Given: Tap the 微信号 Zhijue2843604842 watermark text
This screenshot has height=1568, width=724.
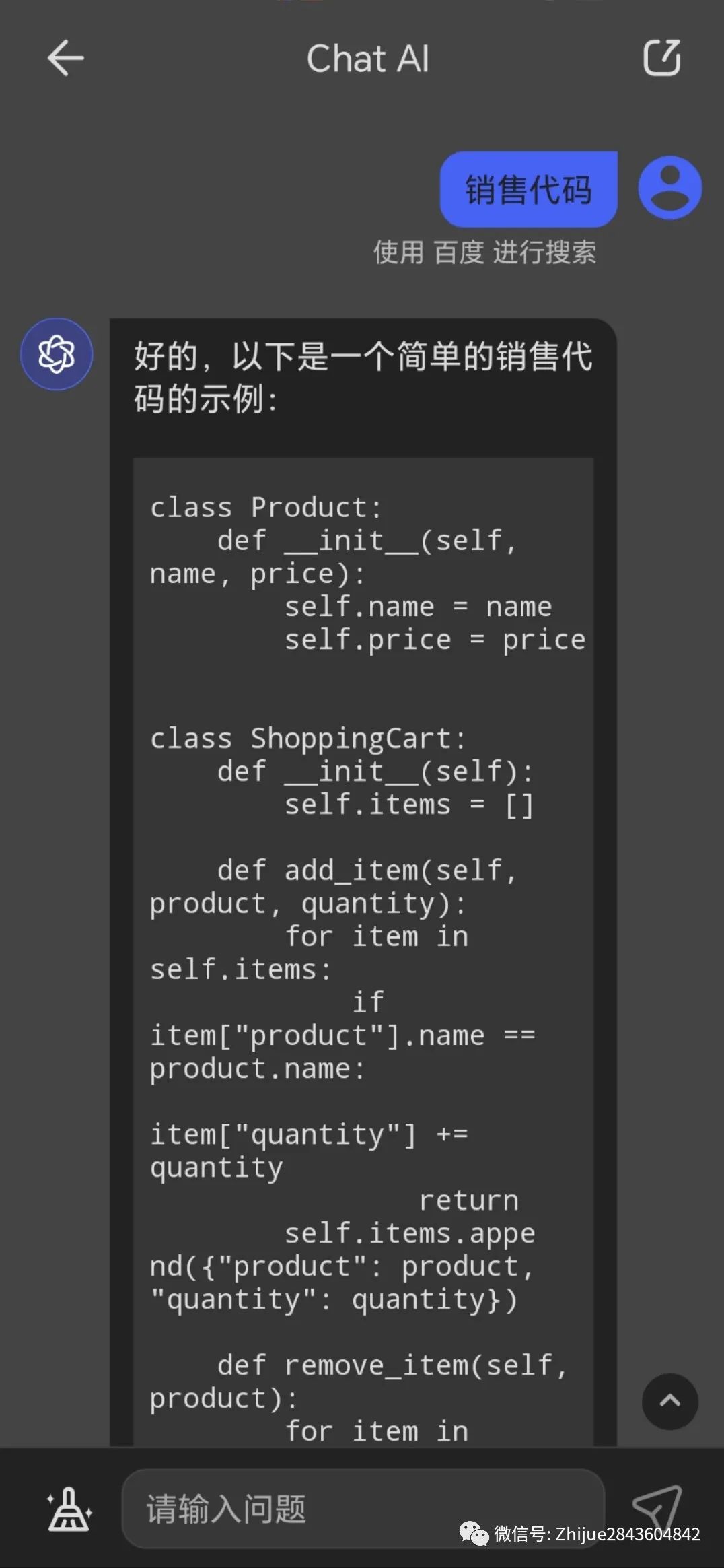Looking at the screenshot, I should (x=597, y=1534).
